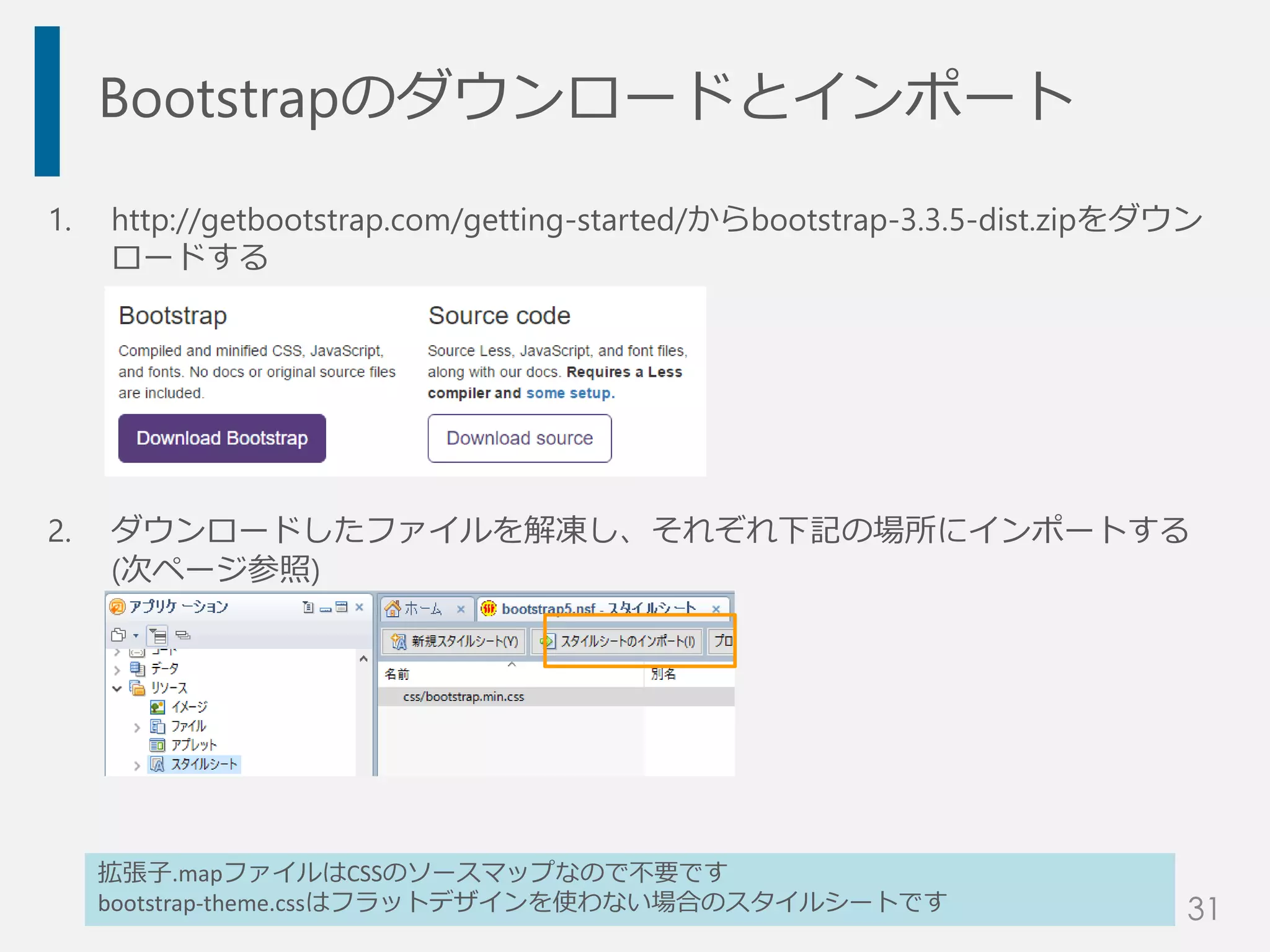Screen dimensions: 1270x952
Task: Select the リソース folder in navigator
Action: [x=169, y=688]
